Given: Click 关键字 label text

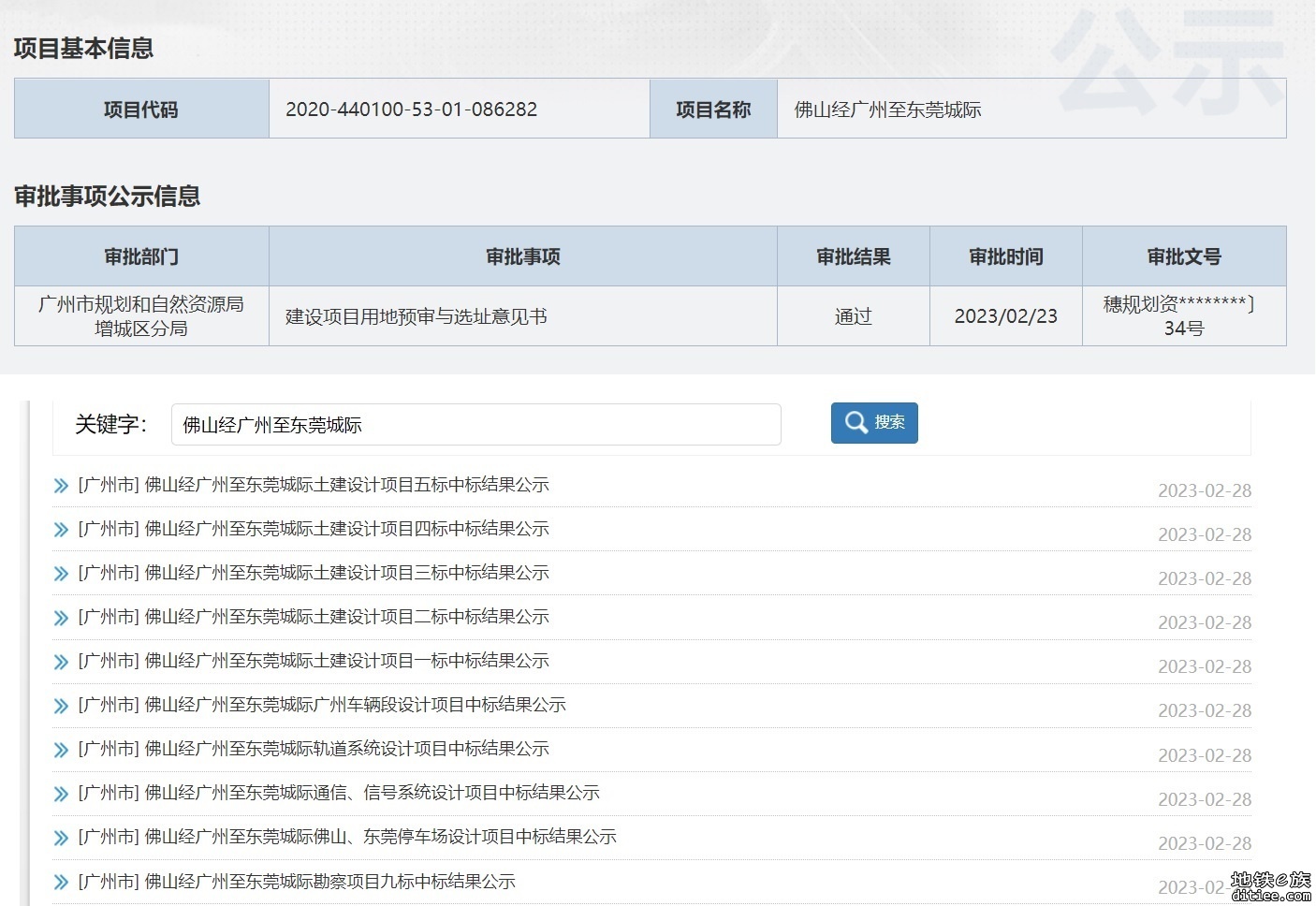Looking at the screenshot, I should (x=110, y=425).
